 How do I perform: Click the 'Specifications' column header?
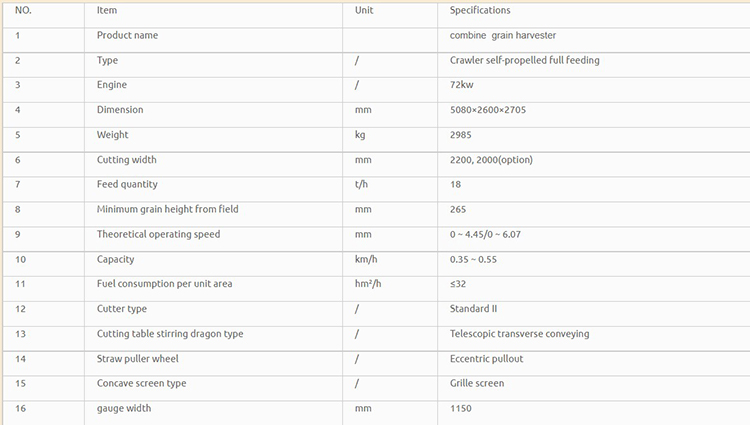click(480, 11)
